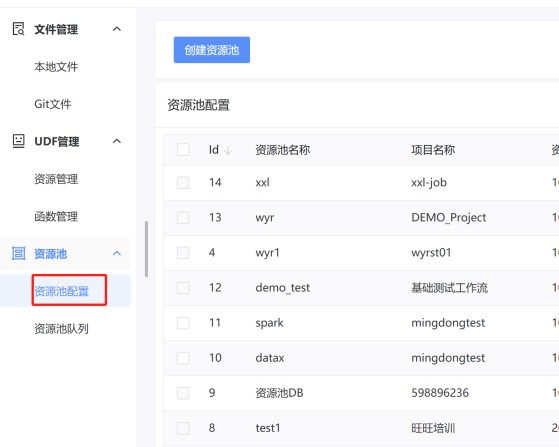Click the 项目名称 column header
Viewport: 559px width, 447px height.
[x=433, y=150]
